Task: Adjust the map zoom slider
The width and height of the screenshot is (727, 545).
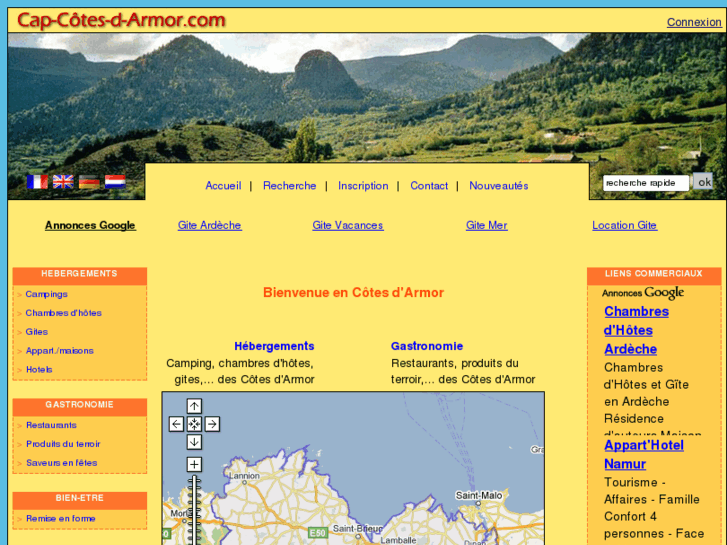Action: pyautogui.click(x=194, y=510)
